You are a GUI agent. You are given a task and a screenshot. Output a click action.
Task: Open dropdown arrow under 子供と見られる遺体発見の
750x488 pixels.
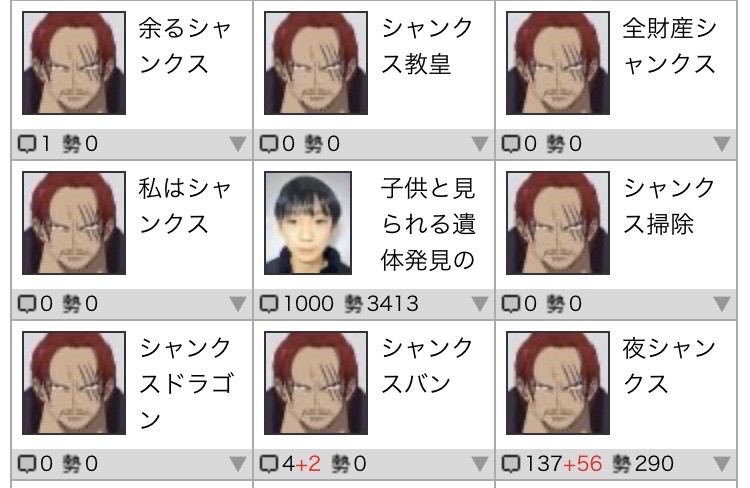coord(480,303)
